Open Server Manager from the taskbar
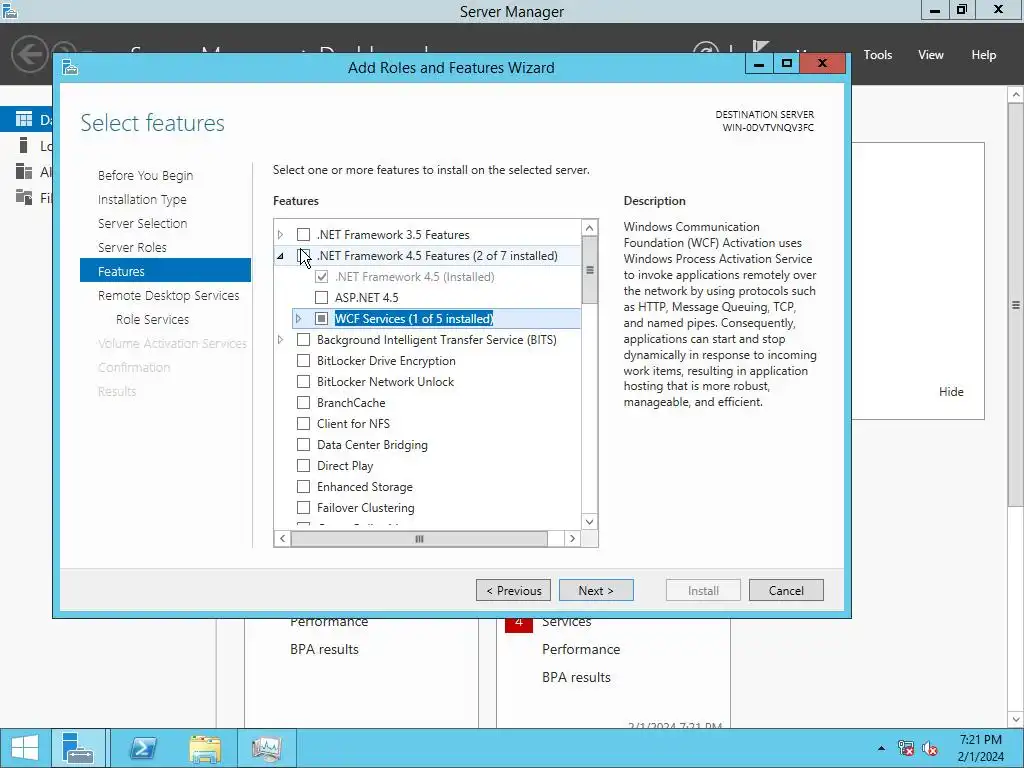The height and width of the screenshot is (768, 1024). (x=78, y=748)
